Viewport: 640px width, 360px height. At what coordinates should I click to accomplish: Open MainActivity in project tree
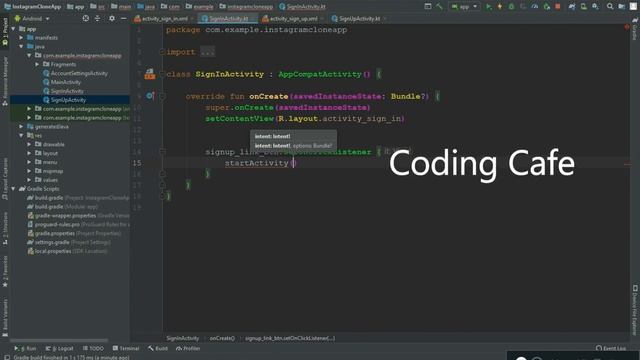click(x=62, y=82)
